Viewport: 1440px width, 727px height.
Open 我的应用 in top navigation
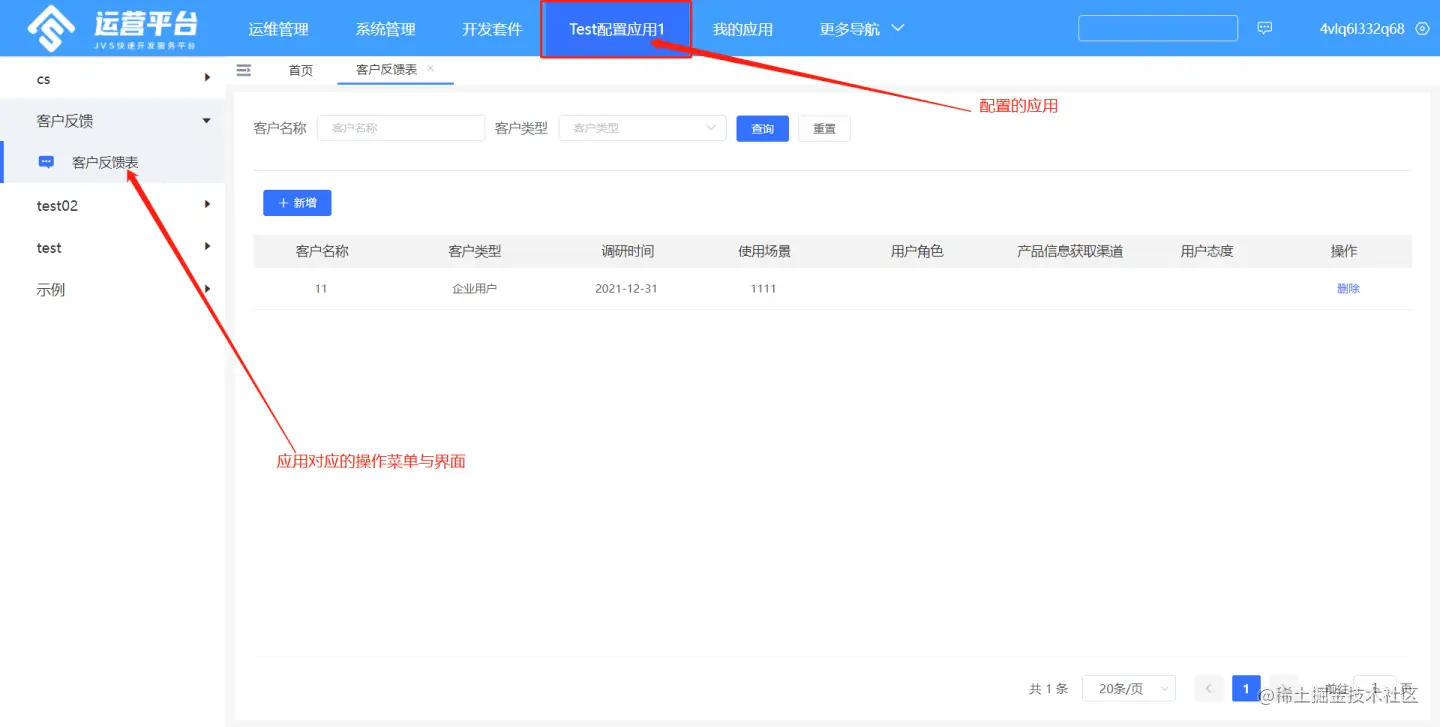click(x=743, y=29)
